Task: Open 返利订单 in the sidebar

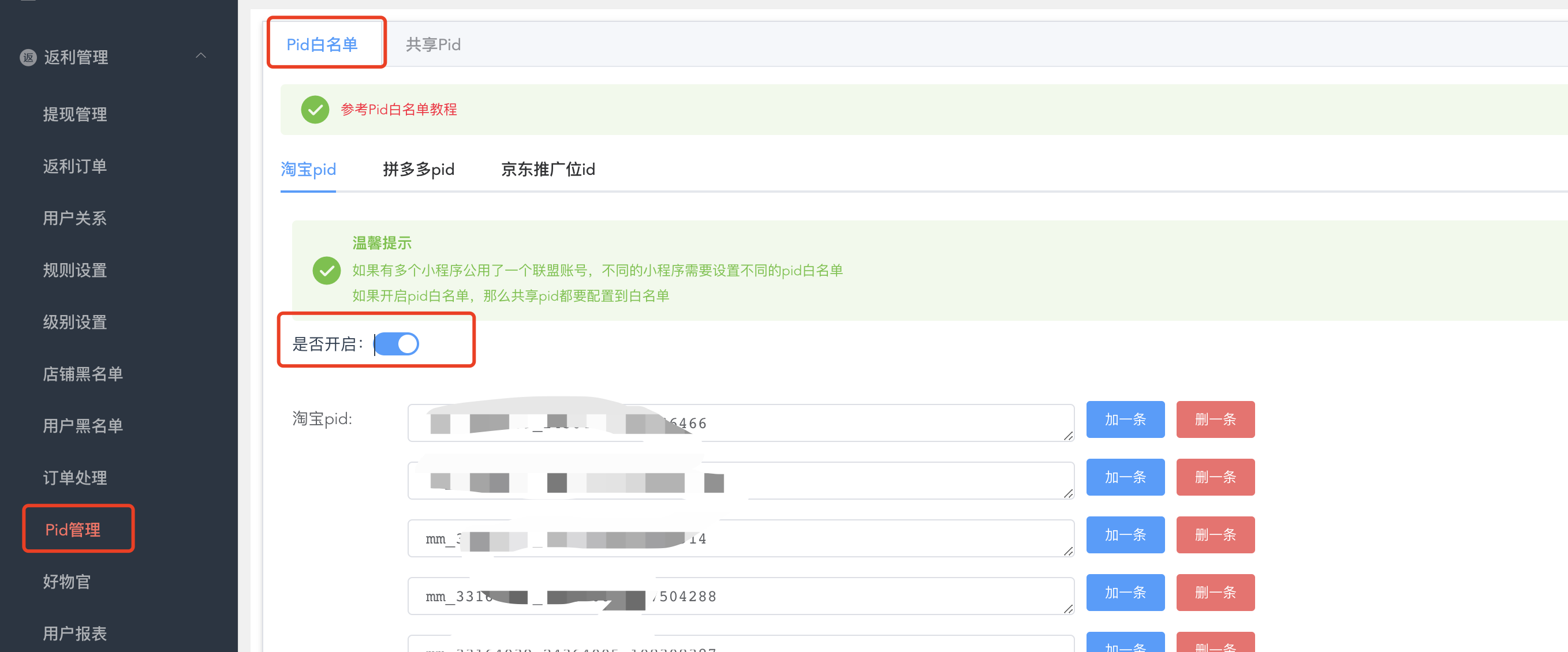Action: 75,166
